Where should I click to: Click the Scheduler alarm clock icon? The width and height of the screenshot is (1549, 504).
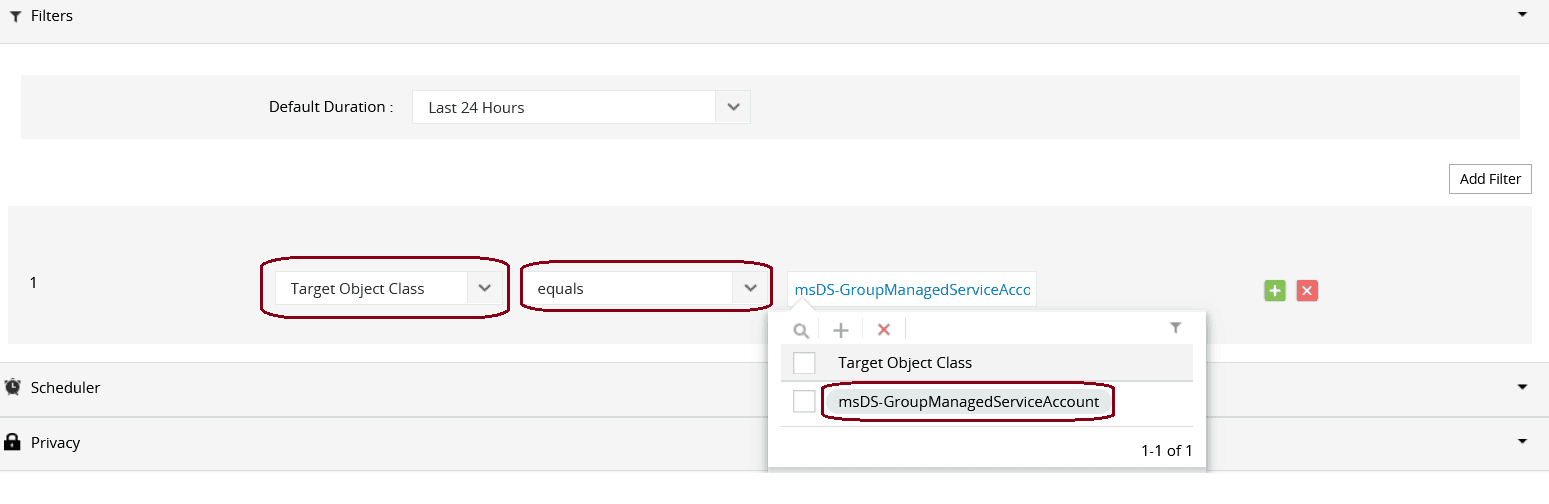tap(13, 387)
